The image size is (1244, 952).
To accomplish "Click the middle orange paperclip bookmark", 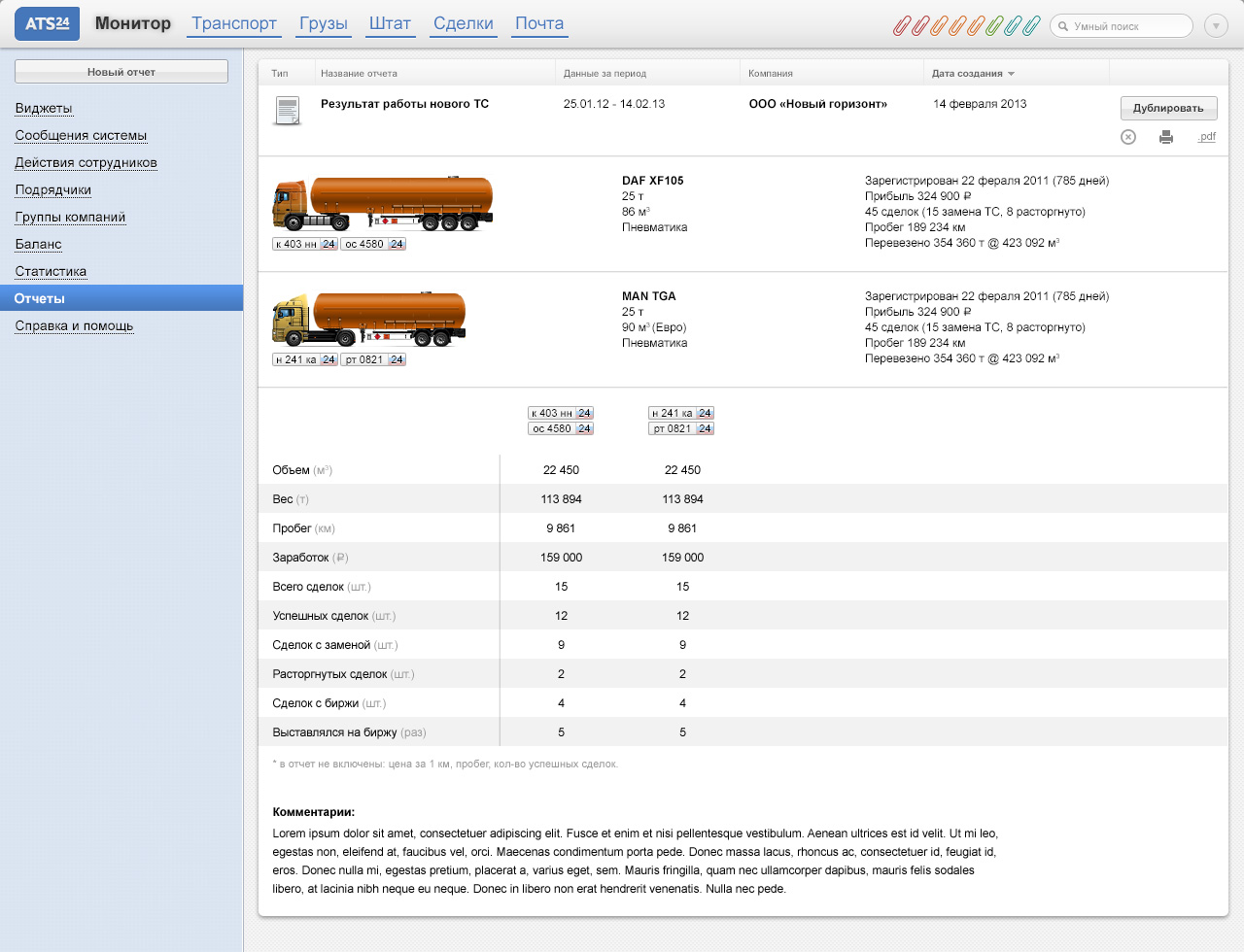I will tap(956, 26).
